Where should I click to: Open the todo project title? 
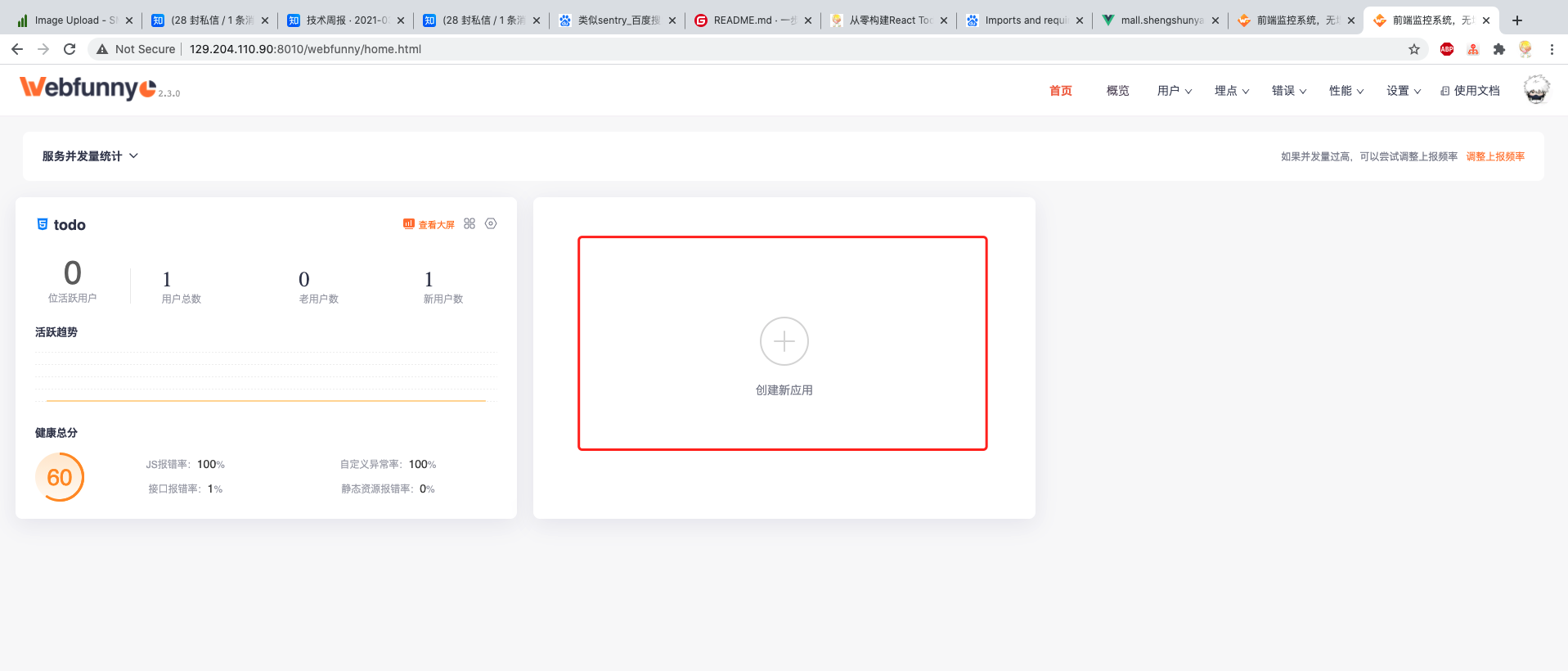click(x=70, y=225)
